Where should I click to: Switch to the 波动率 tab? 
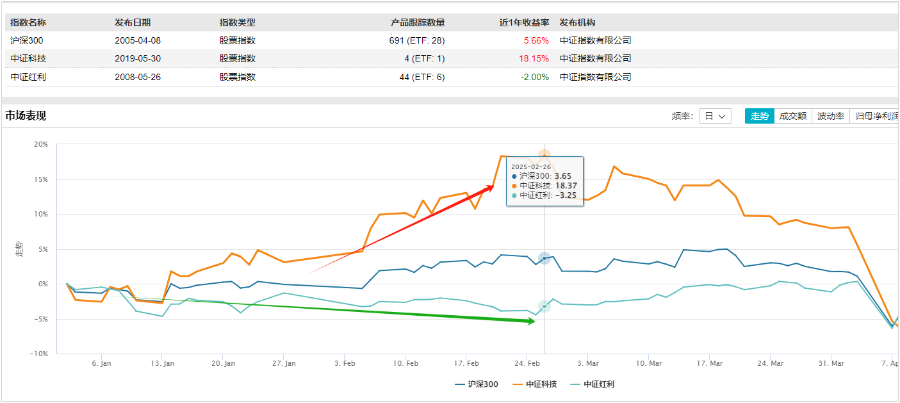[x=830, y=116]
